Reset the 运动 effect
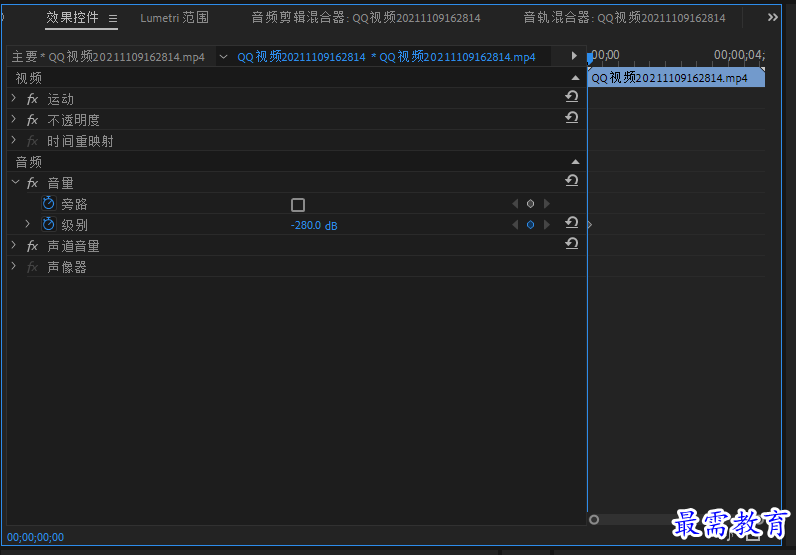The height and width of the screenshot is (555, 796). pos(572,96)
